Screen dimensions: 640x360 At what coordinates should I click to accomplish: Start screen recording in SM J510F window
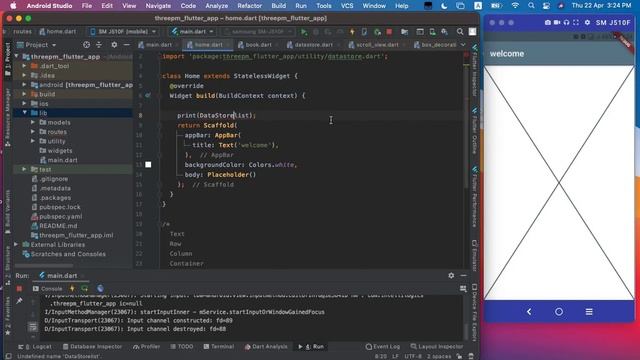[557, 23]
